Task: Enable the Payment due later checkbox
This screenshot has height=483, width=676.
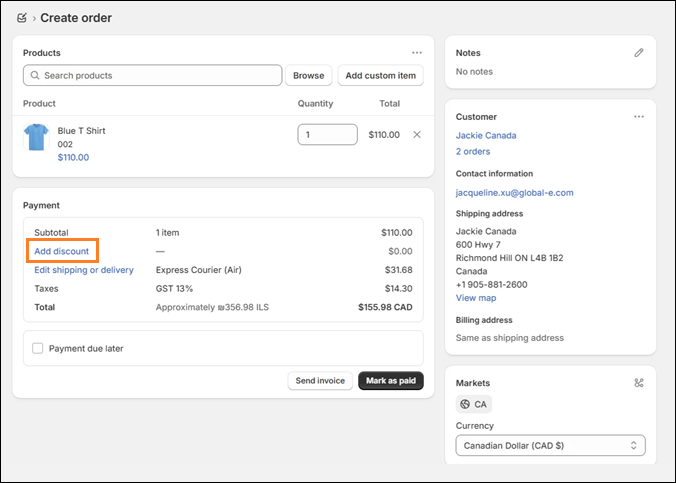Action: [38, 348]
